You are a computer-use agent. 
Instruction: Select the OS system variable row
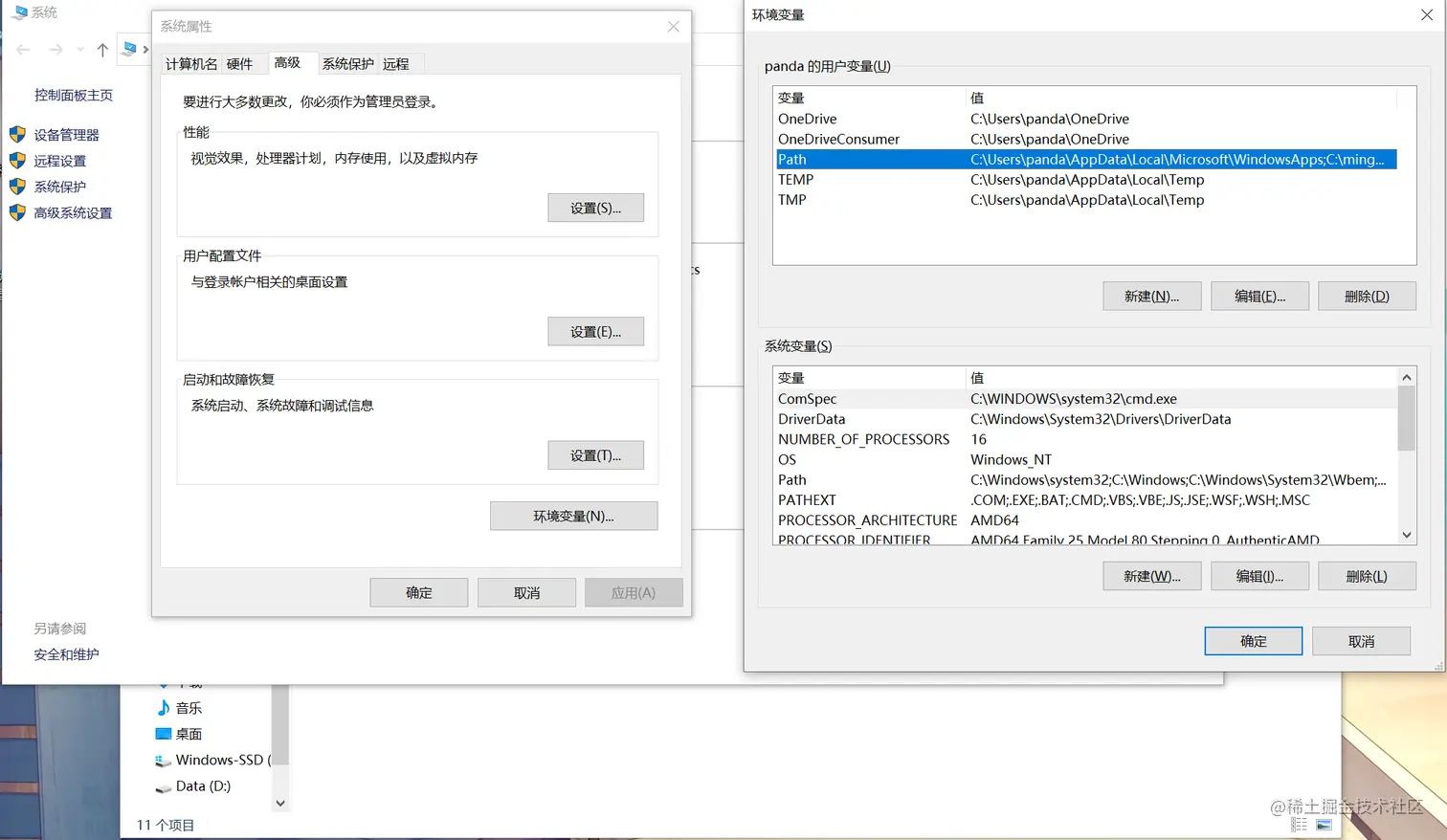(1086, 459)
